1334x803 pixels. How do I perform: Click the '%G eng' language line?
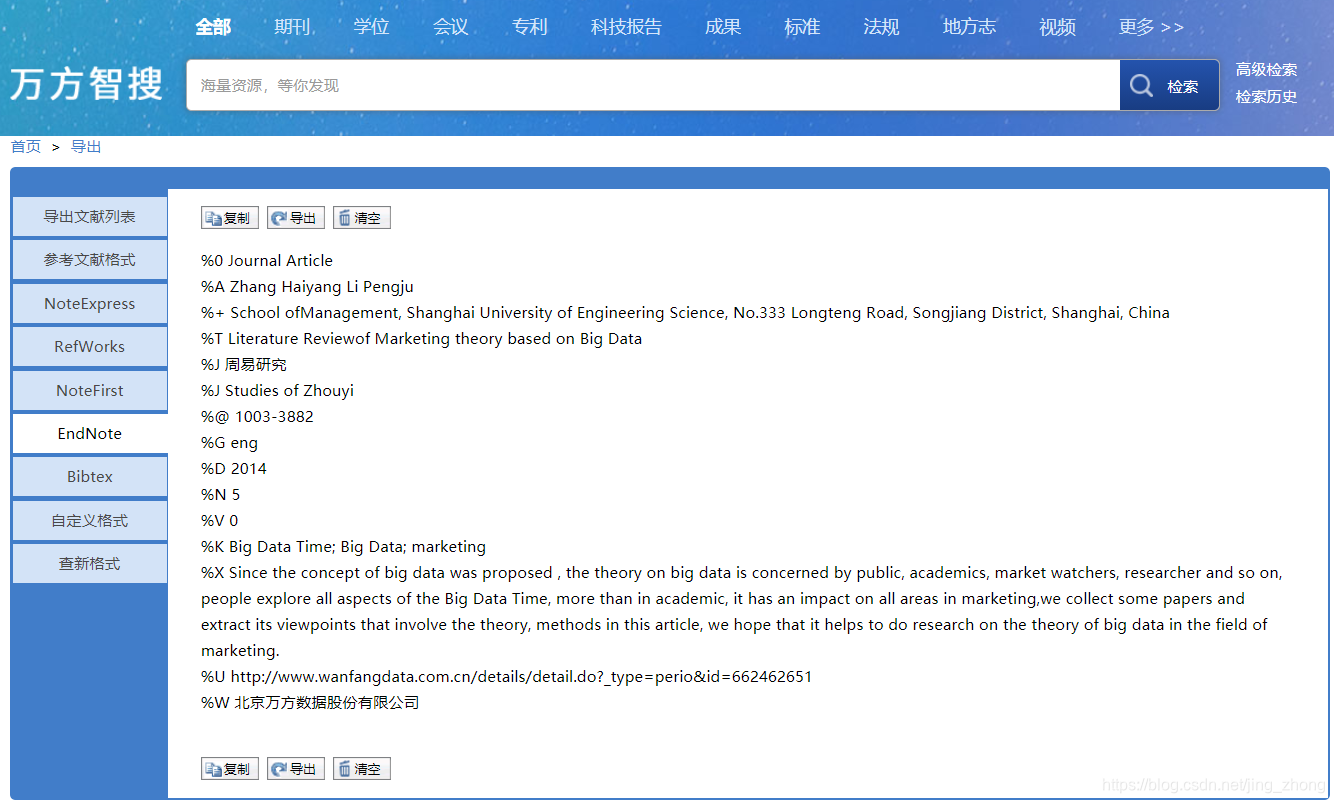point(229,443)
